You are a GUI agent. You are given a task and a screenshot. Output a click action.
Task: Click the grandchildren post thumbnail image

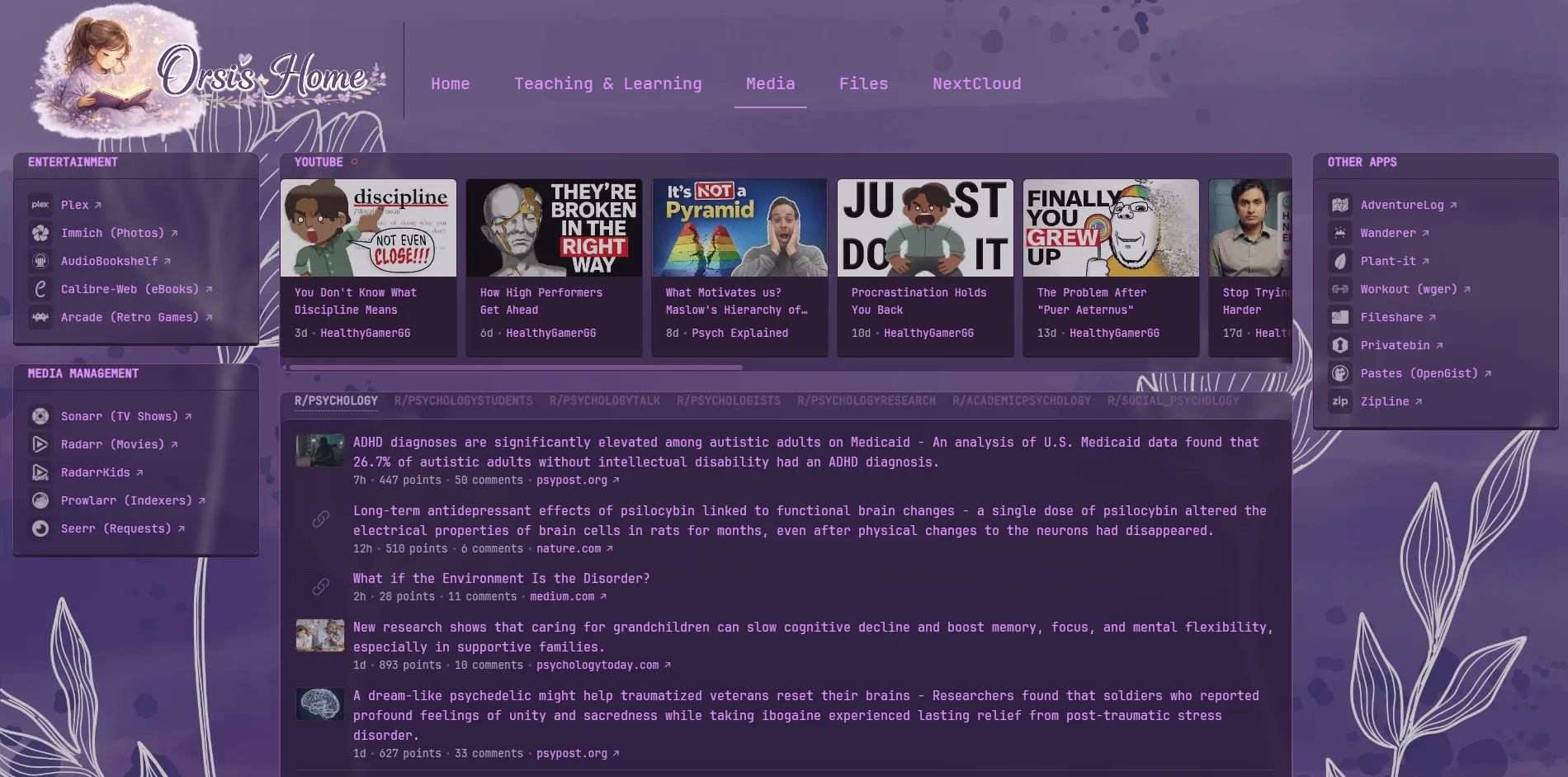pyautogui.click(x=320, y=636)
